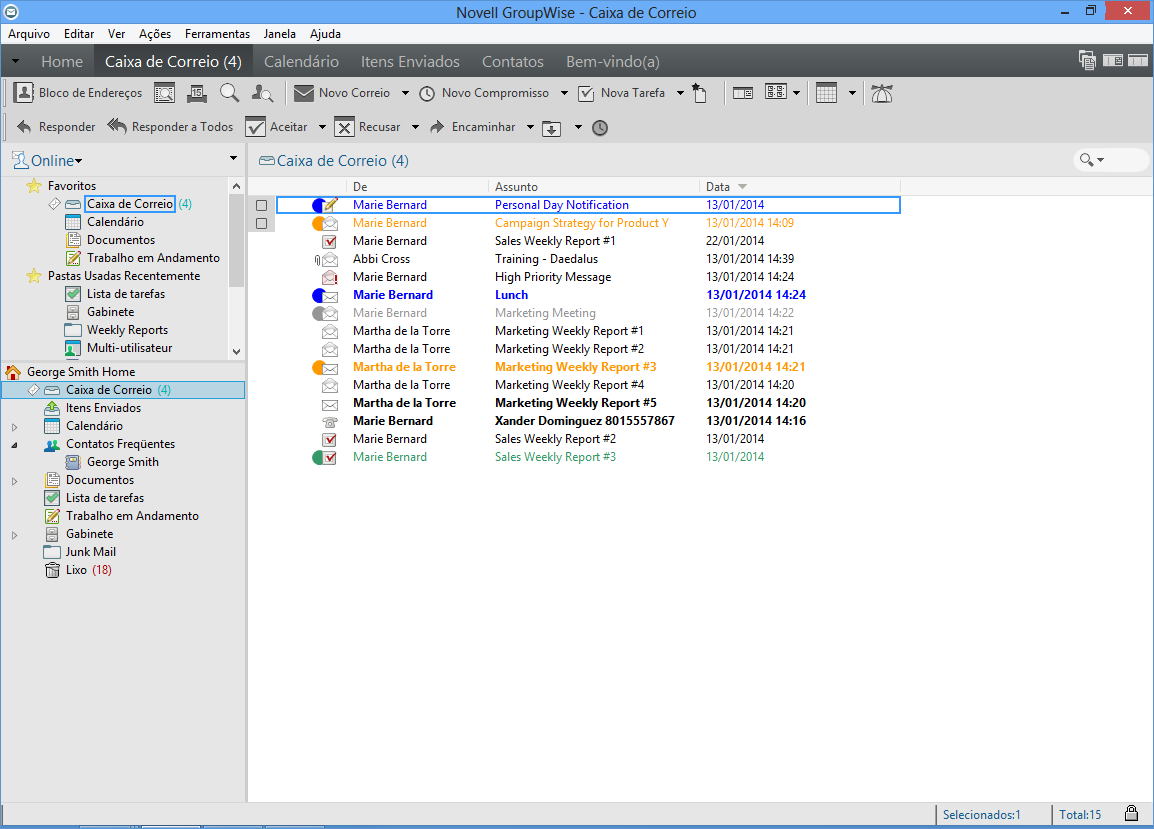
Task: Click the magnifying glass find icon in toolbar
Action: point(230,93)
